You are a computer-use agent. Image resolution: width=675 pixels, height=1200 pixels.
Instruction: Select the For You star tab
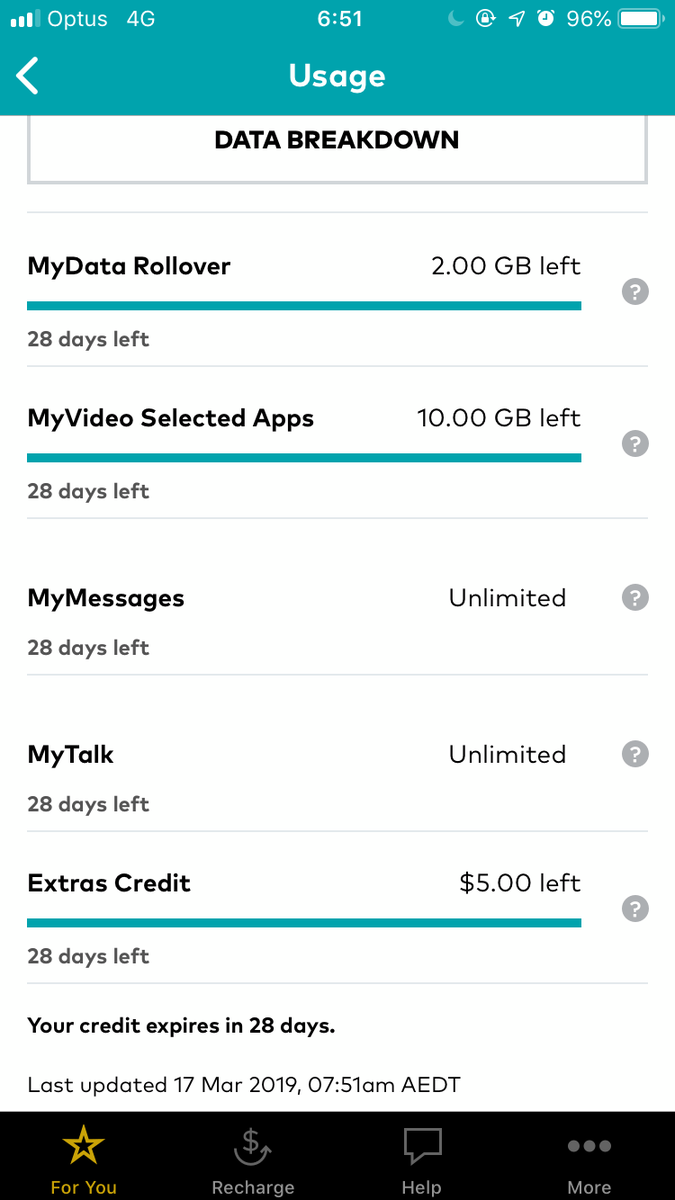[x=84, y=1157]
